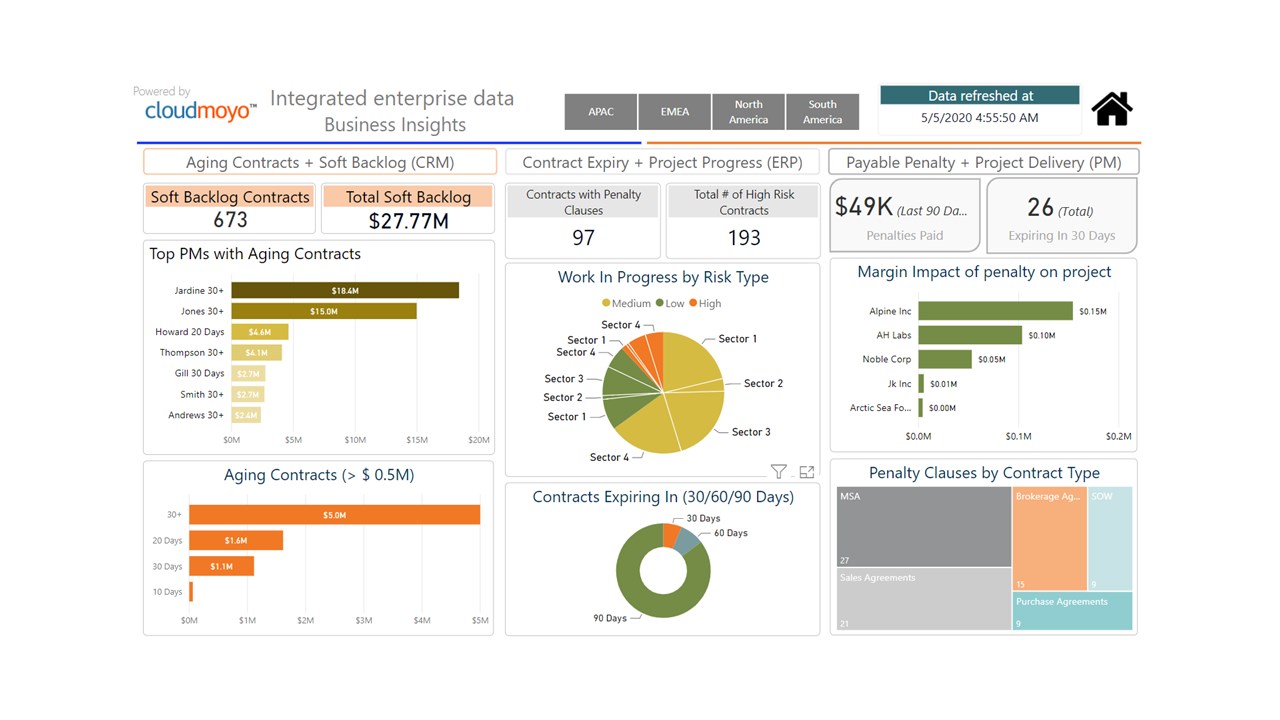Select Thompson 30+ bar $4.1M
The width and height of the screenshot is (1280, 720).
coord(257,352)
